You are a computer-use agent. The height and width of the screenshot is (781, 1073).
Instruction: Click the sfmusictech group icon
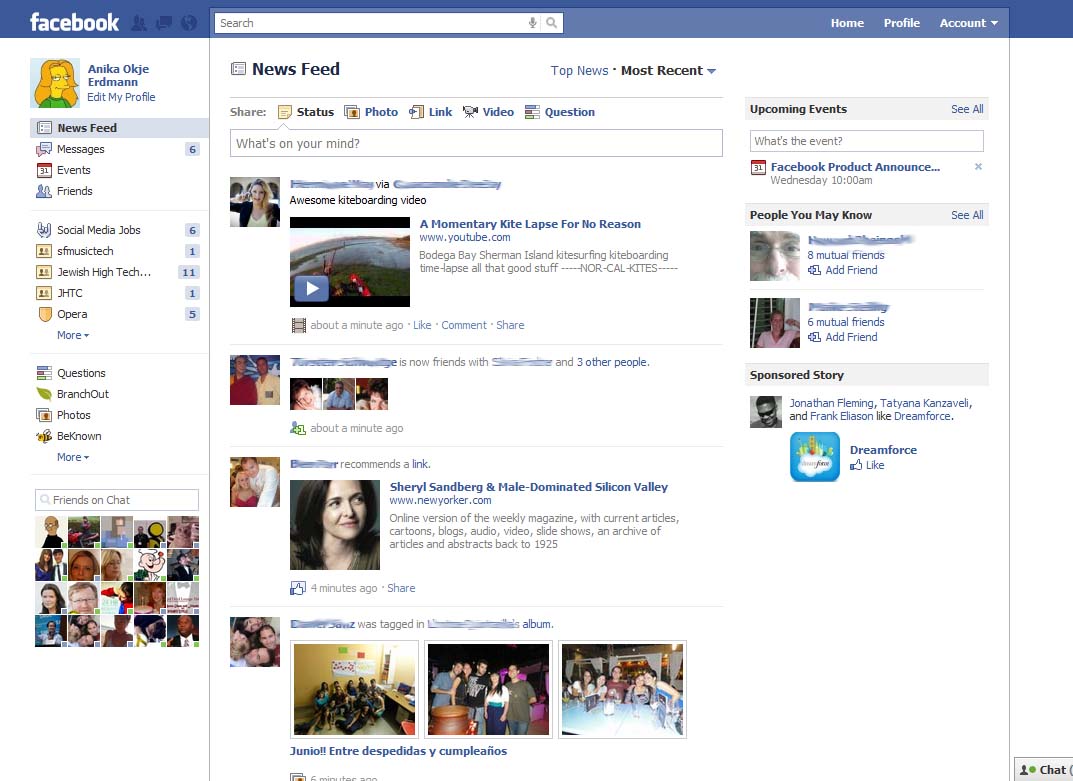click(x=44, y=251)
